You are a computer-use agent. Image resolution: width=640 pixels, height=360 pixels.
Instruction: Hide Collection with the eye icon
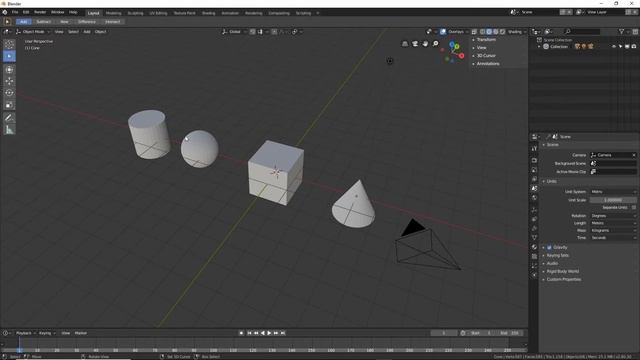pos(614,47)
